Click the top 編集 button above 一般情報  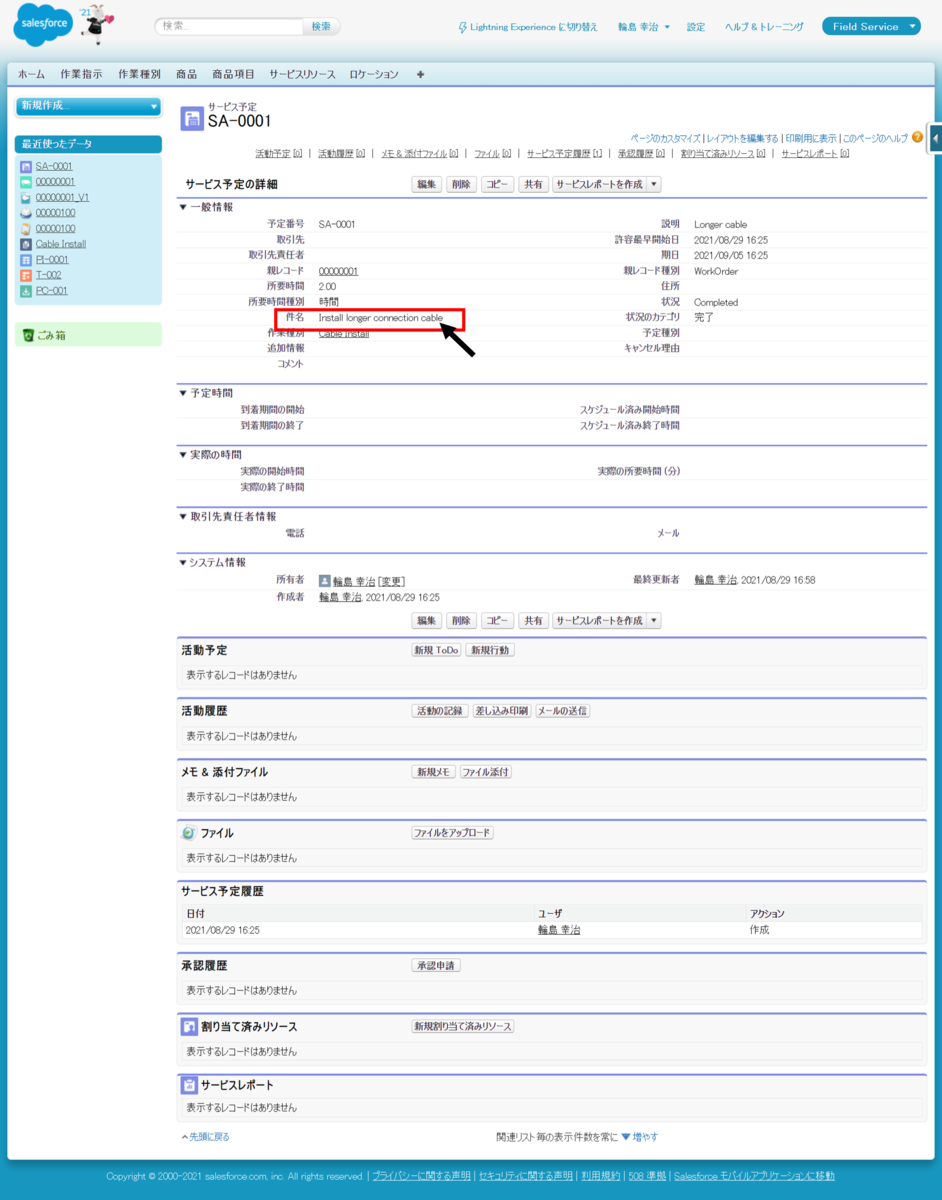click(427, 184)
